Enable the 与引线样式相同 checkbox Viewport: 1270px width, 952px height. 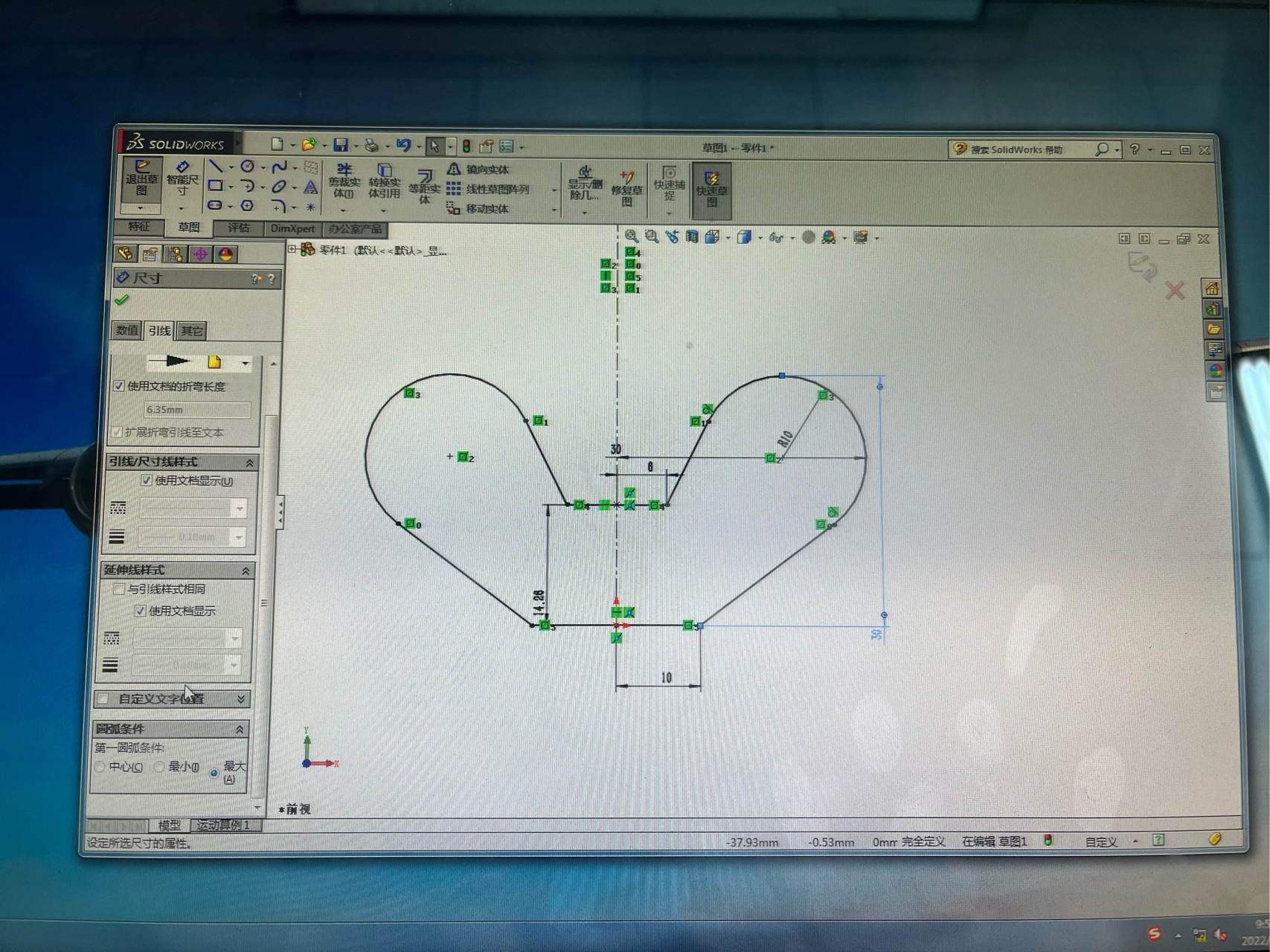coord(119,589)
